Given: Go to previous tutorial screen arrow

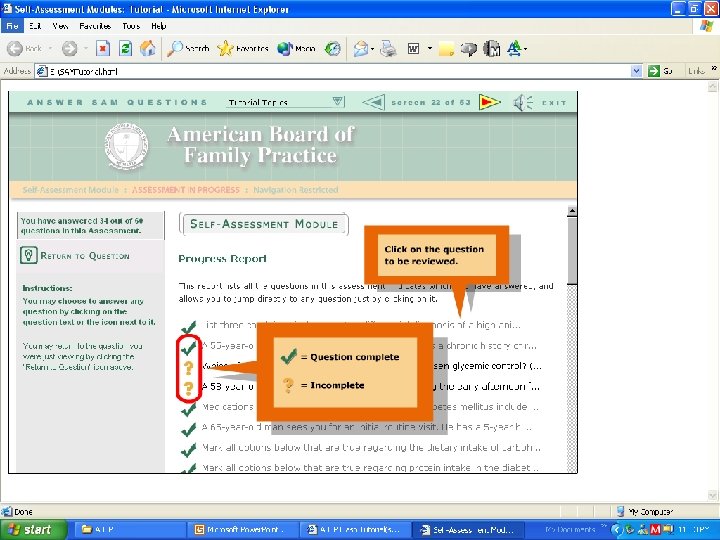Looking at the screenshot, I should click(x=373, y=102).
